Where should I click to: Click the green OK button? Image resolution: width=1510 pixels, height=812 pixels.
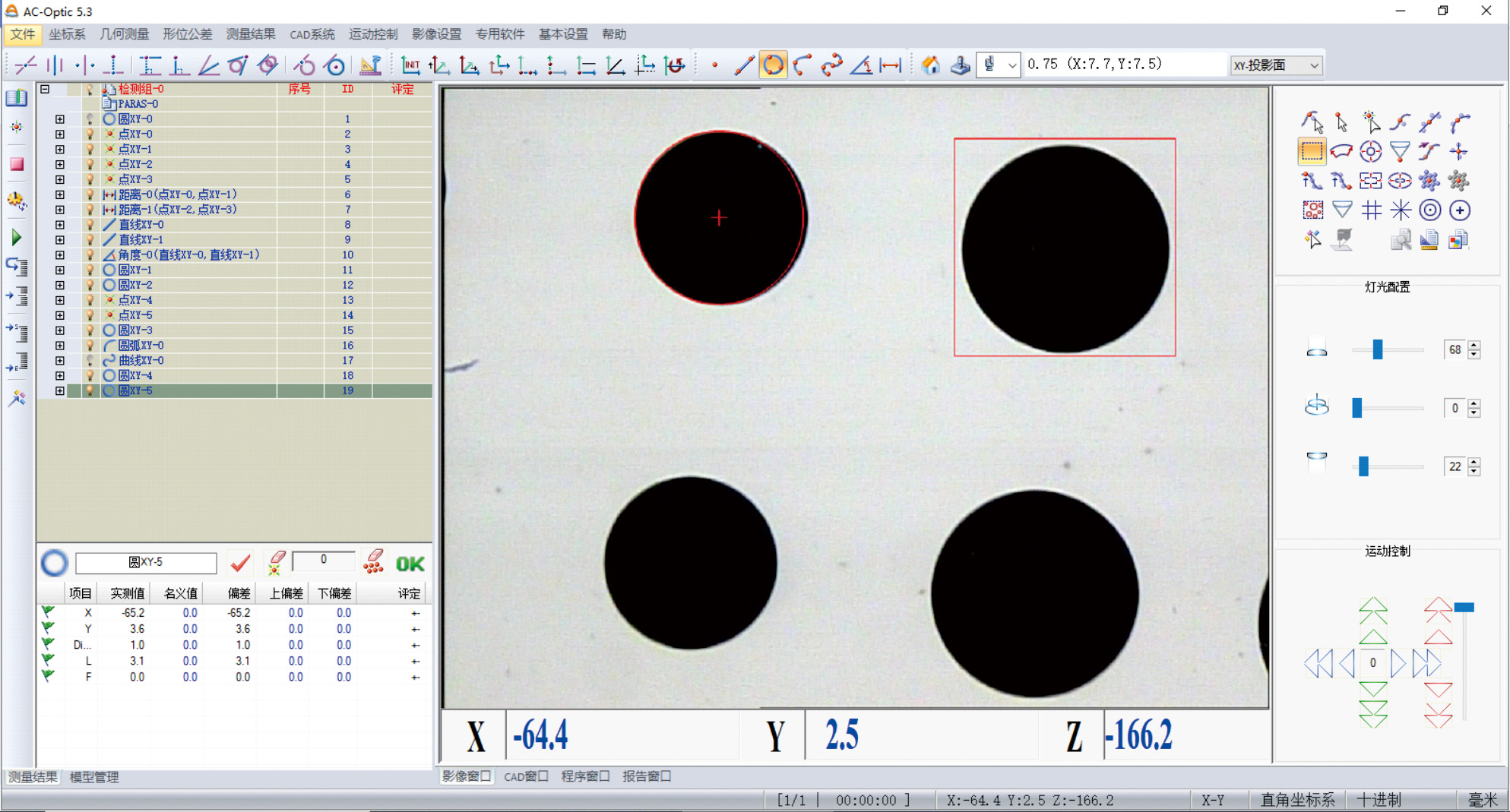pyautogui.click(x=410, y=564)
